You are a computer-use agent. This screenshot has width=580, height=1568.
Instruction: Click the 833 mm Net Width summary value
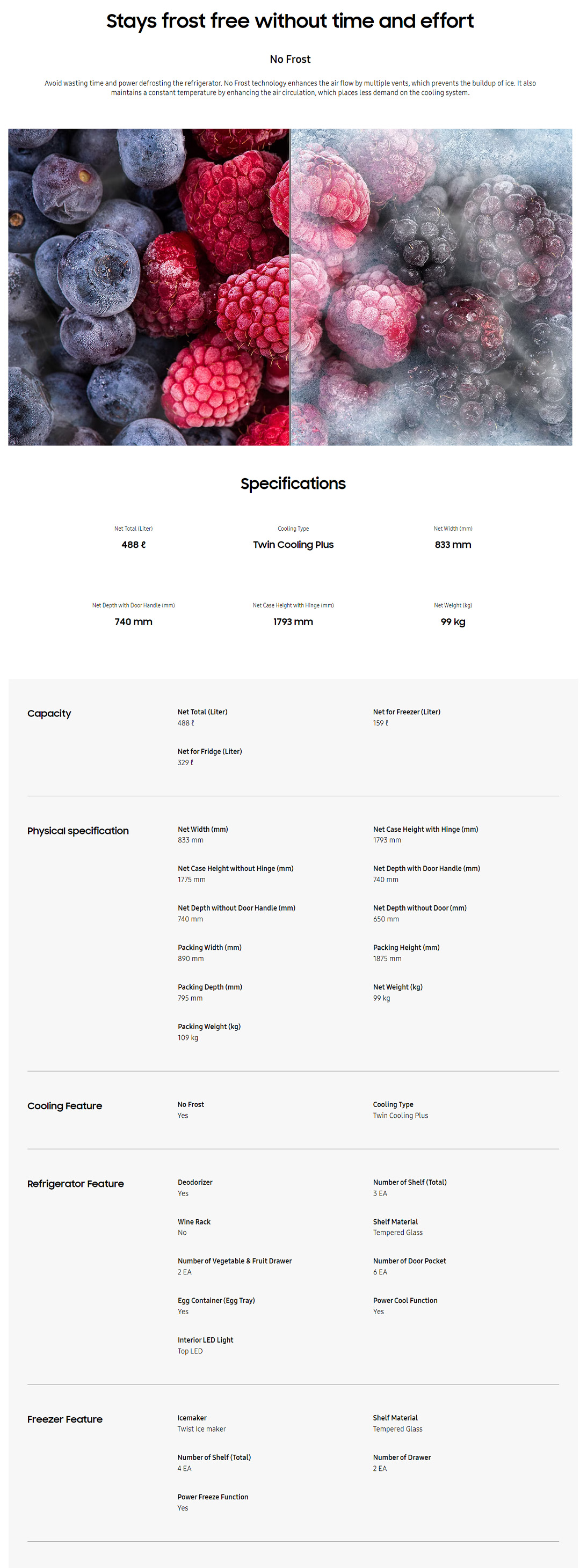pos(453,545)
